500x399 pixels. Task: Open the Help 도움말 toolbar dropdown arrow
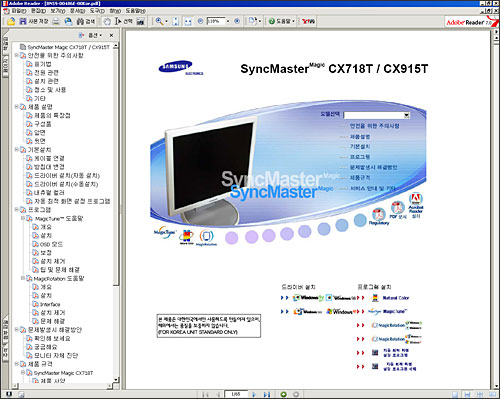pos(293,21)
